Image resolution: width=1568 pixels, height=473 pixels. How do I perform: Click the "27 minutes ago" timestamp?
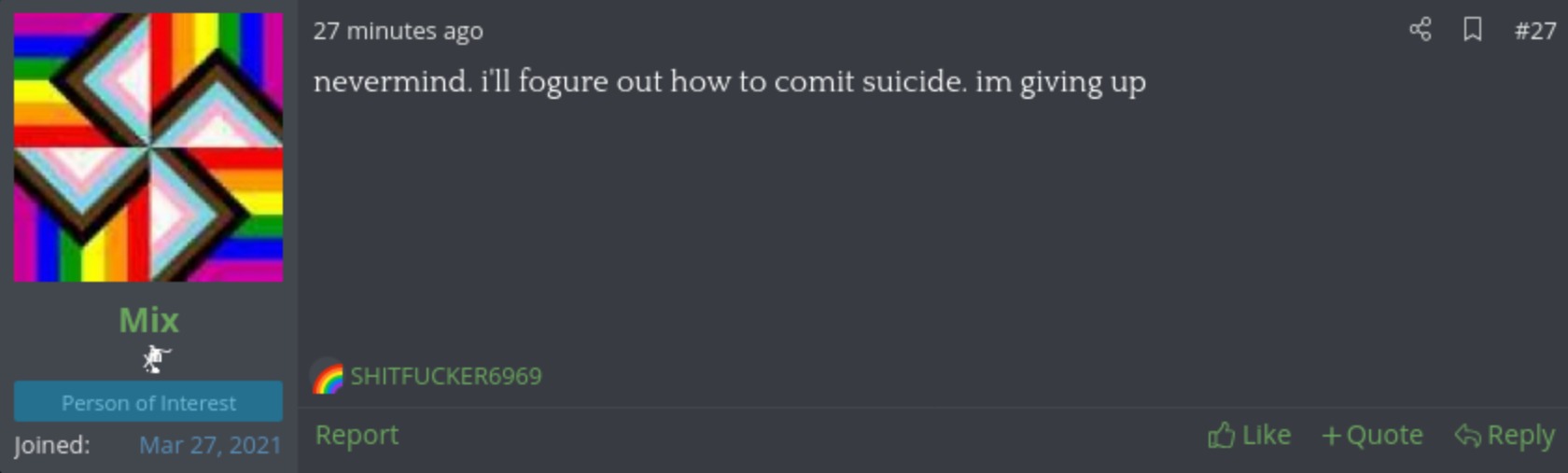(398, 31)
